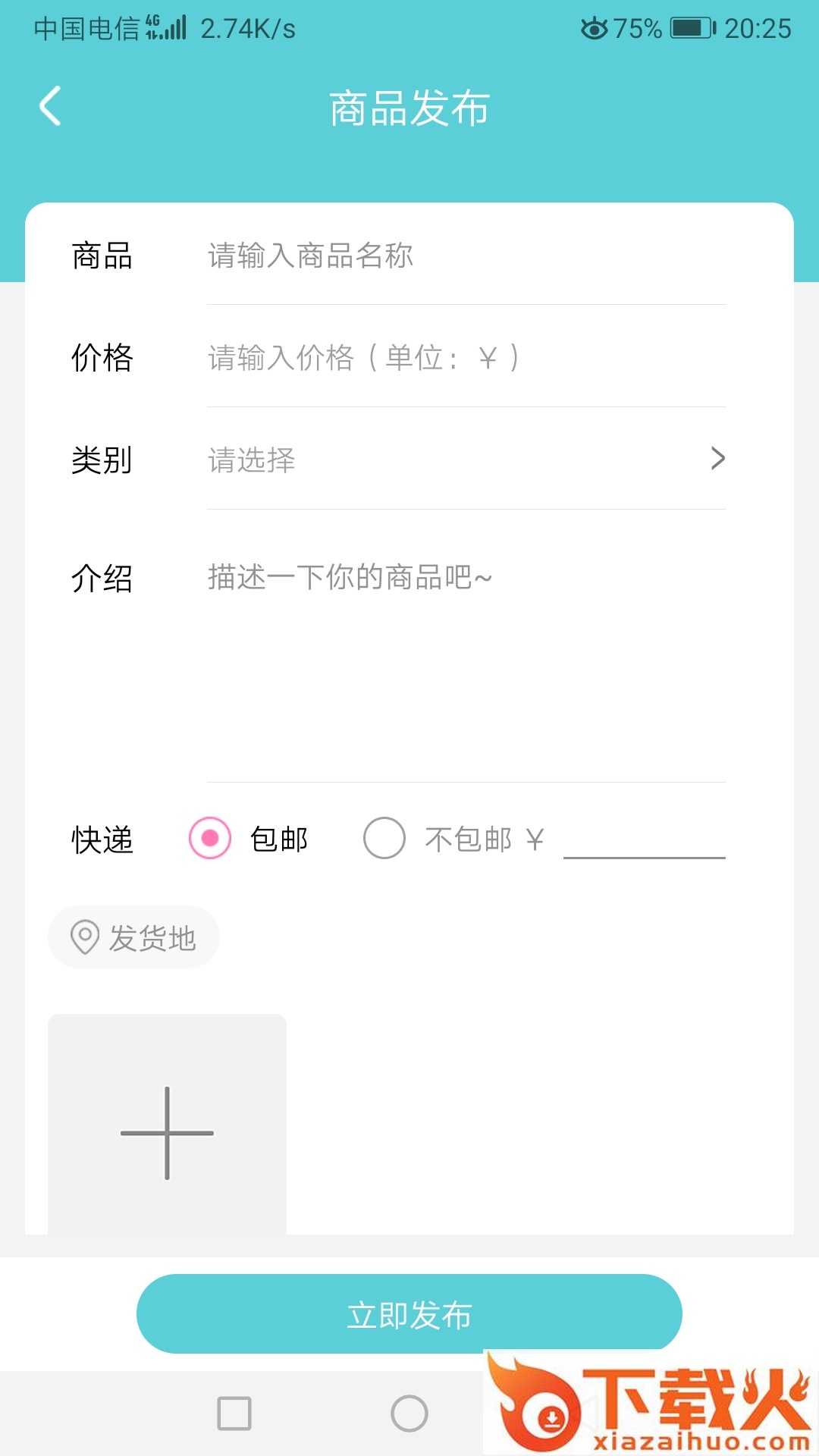Focus the shipping fee input line

[x=644, y=840]
